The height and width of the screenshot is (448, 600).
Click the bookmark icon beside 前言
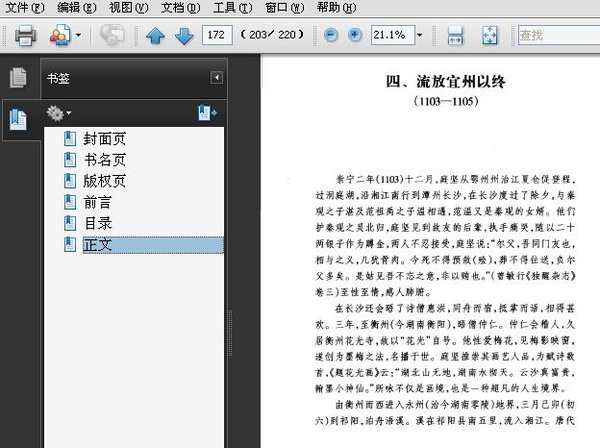click(70, 202)
